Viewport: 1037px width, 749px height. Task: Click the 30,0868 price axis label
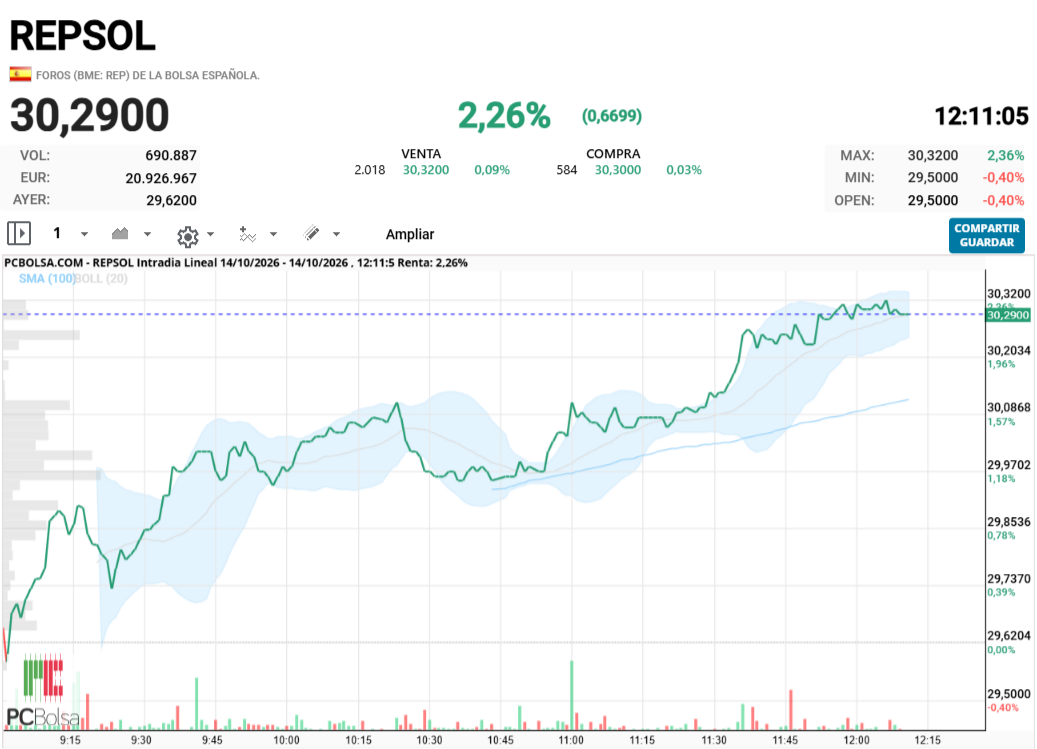point(1009,407)
